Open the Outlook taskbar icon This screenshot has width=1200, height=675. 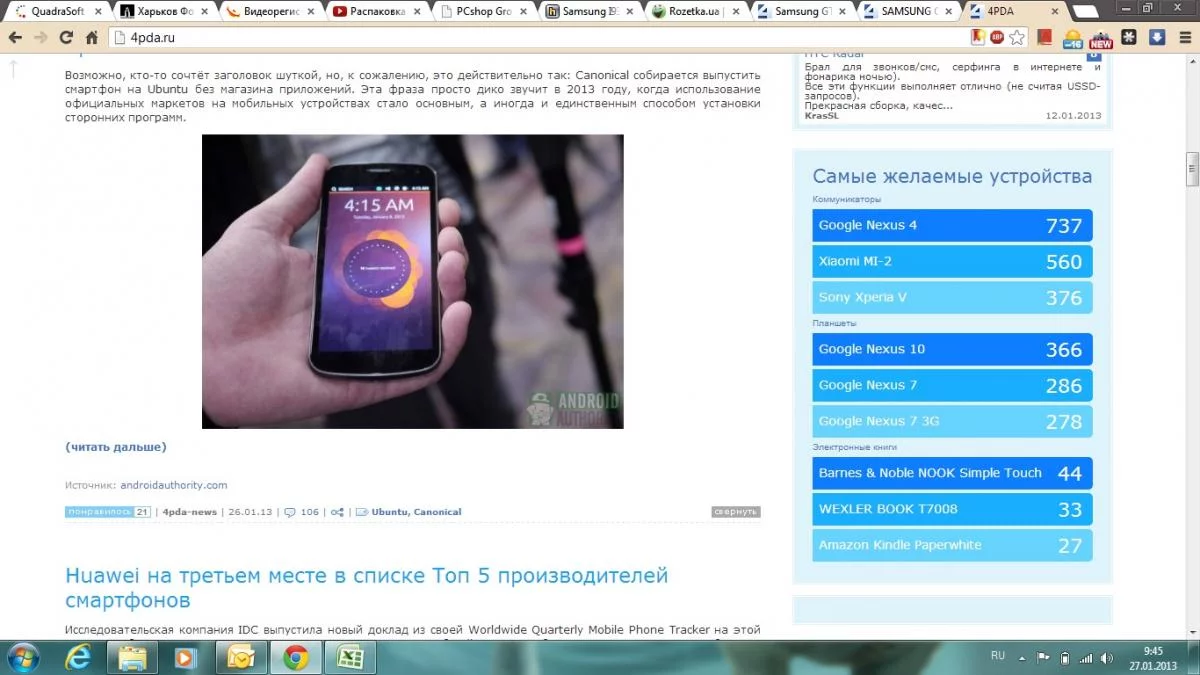[x=241, y=657]
